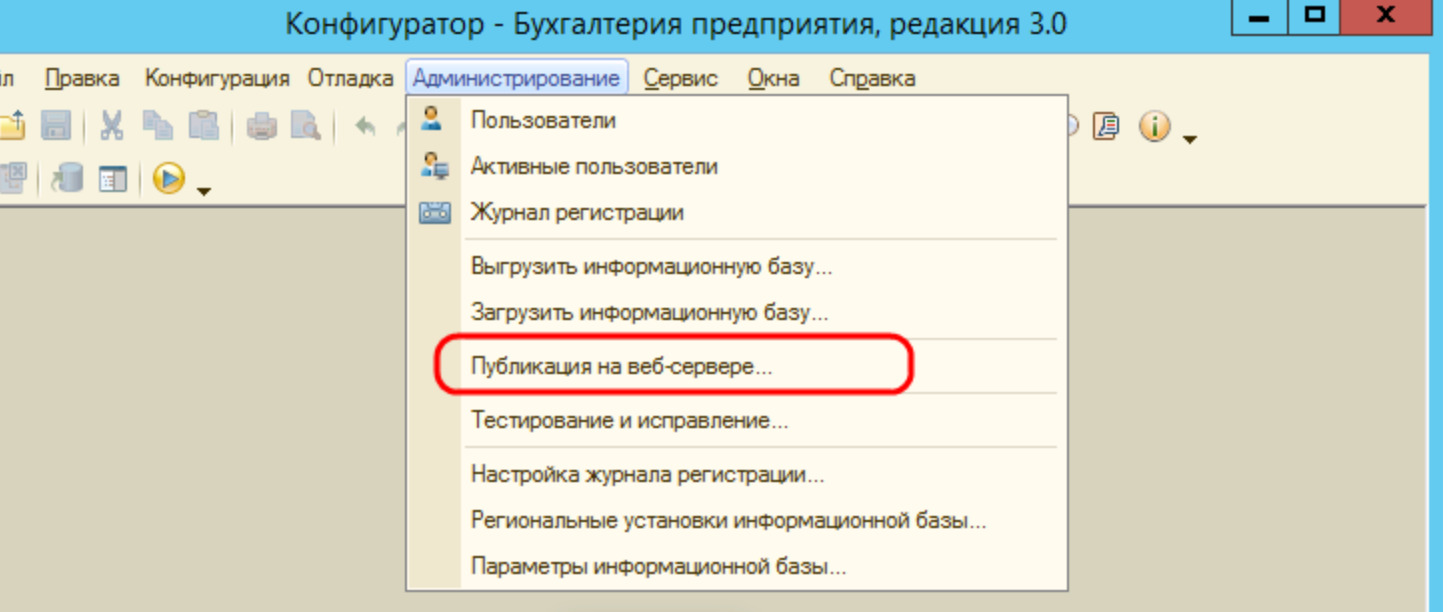Click the Cut scissors toolbar icon
This screenshot has height=612, width=1450.
pyautogui.click(x=112, y=126)
